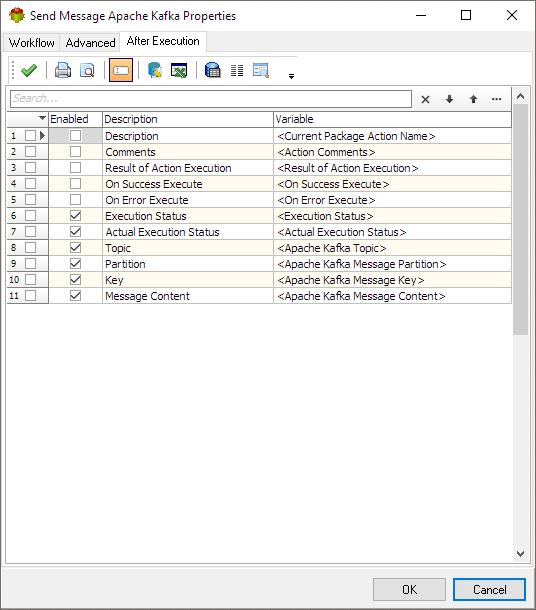Screen dimensions: 536x610
Task: Switch to the Workflow tab
Action: coord(32,43)
